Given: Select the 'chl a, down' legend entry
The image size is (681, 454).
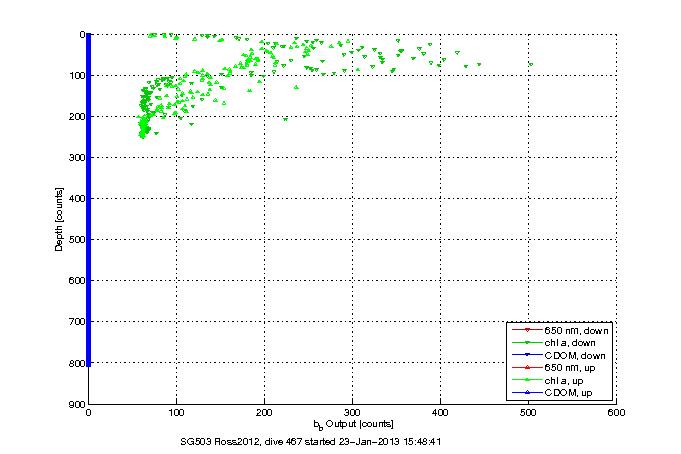Looking at the screenshot, I should 554,343.
